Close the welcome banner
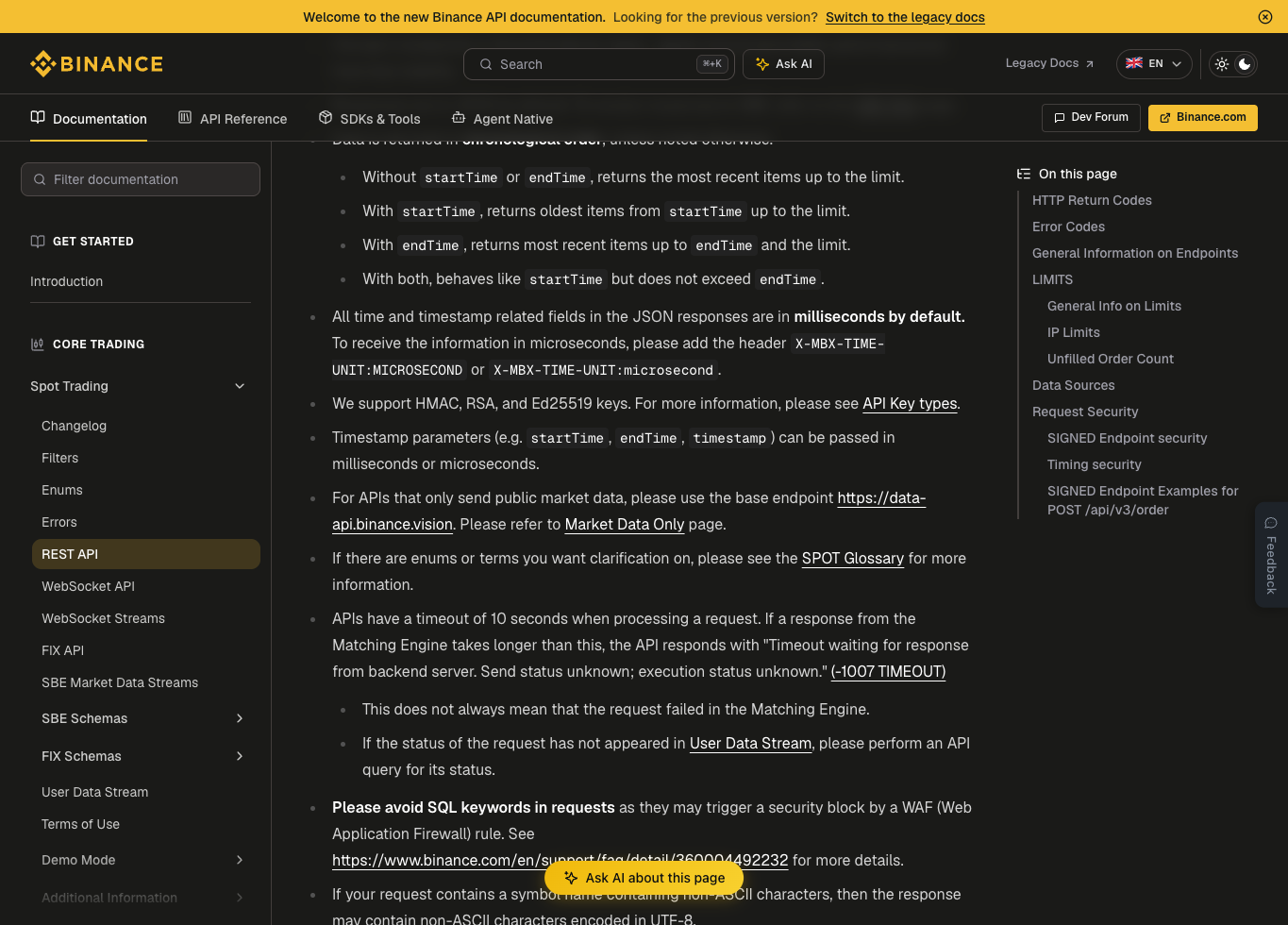This screenshot has height=925, width=1288. (x=1265, y=17)
